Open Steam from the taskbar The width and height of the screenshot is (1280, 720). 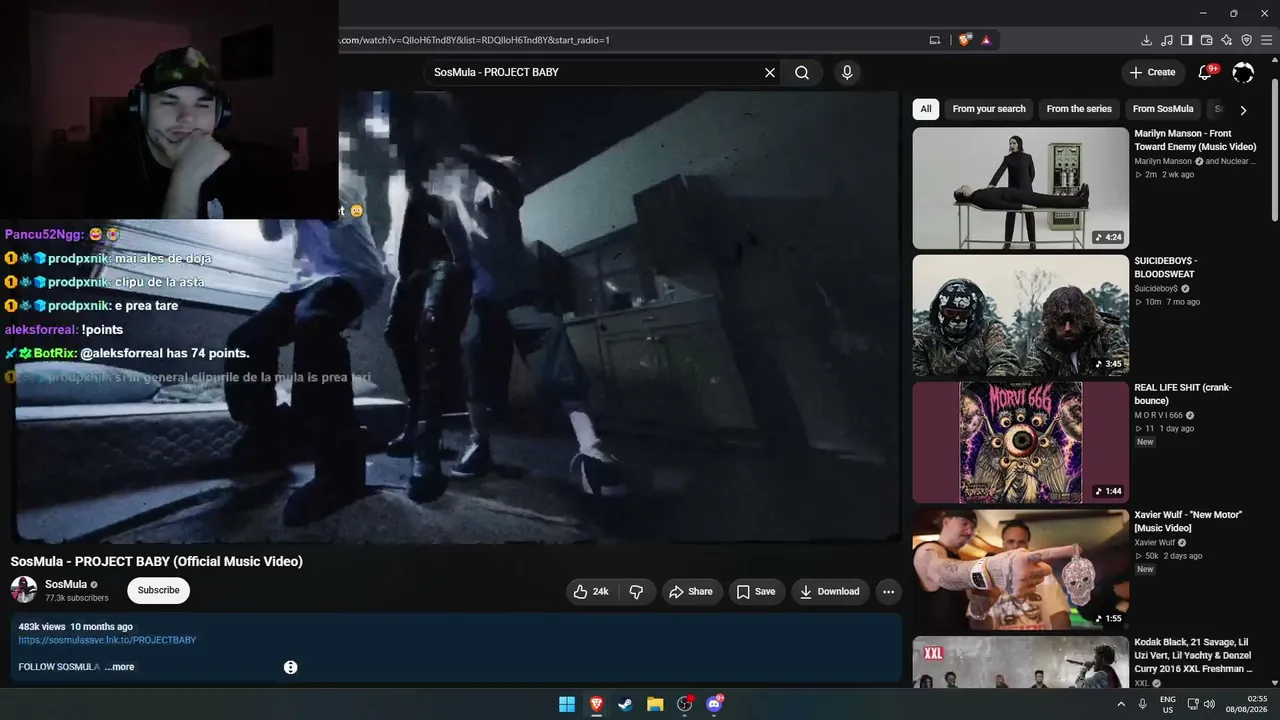click(x=625, y=704)
